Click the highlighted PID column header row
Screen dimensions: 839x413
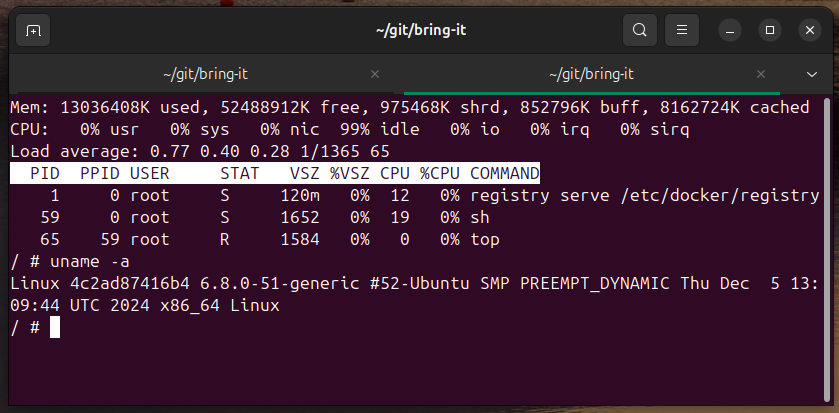pos(275,173)
